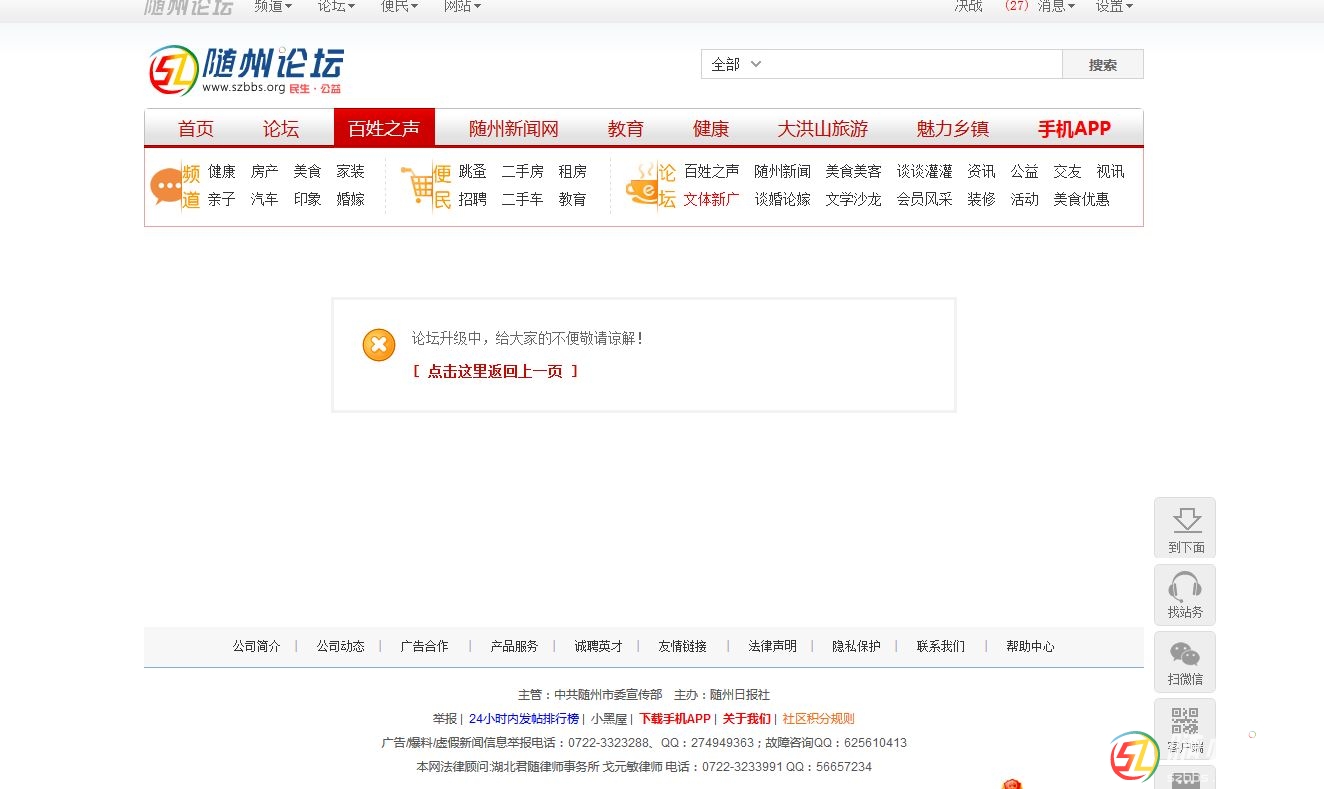Open the 大洪山旅游 navigation tab
The image size is (1324, 789).
pyautogui.click(x=823, y=129)
